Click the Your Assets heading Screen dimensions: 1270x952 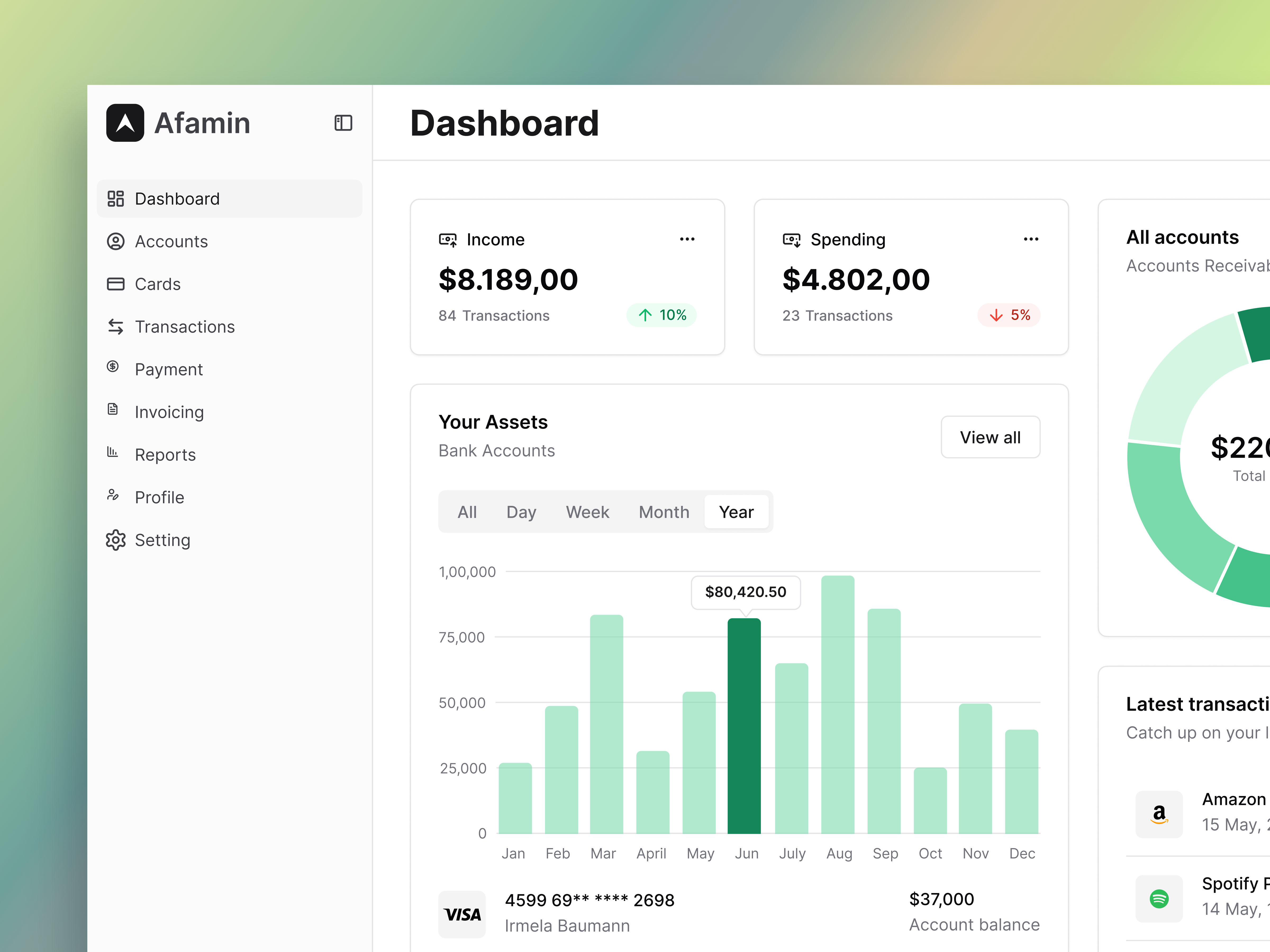tap(493, 422)
